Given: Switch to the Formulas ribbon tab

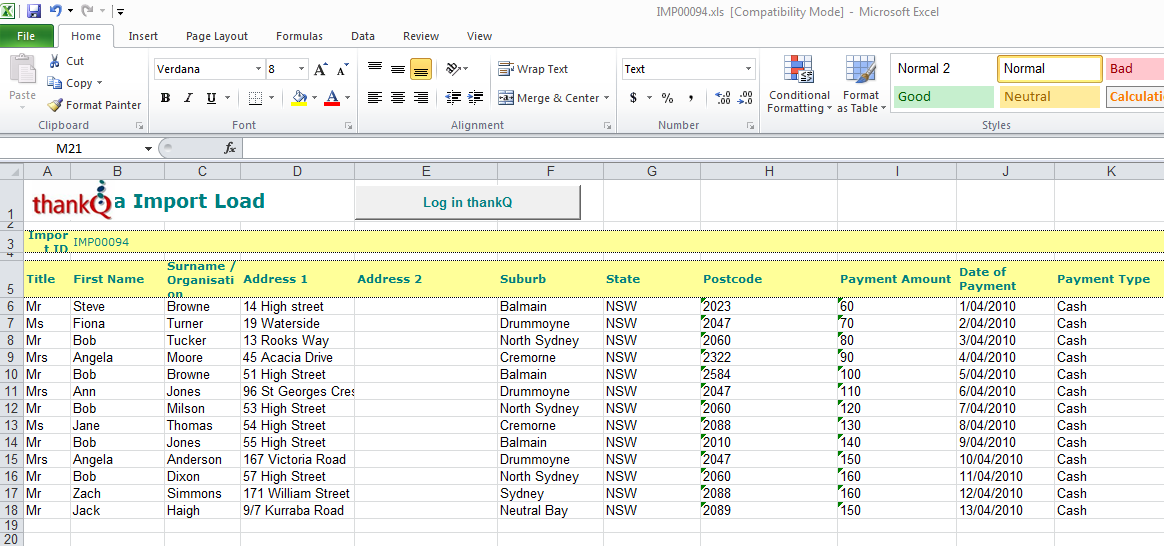Looking at the screenshot, I should pyautogui.click(x=299, y=36).
